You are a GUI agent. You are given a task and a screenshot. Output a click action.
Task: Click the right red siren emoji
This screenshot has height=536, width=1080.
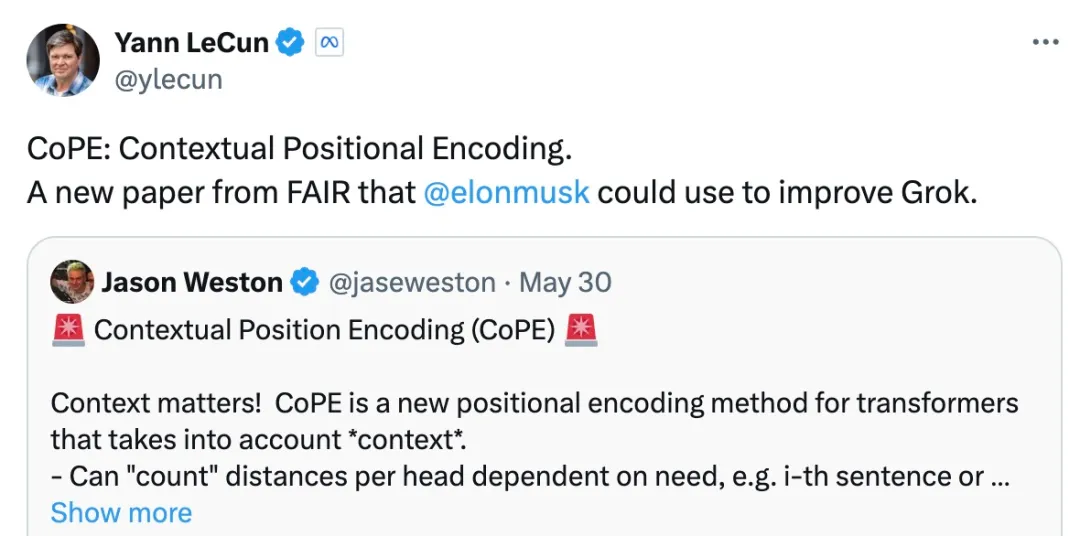tap(581, 330)
